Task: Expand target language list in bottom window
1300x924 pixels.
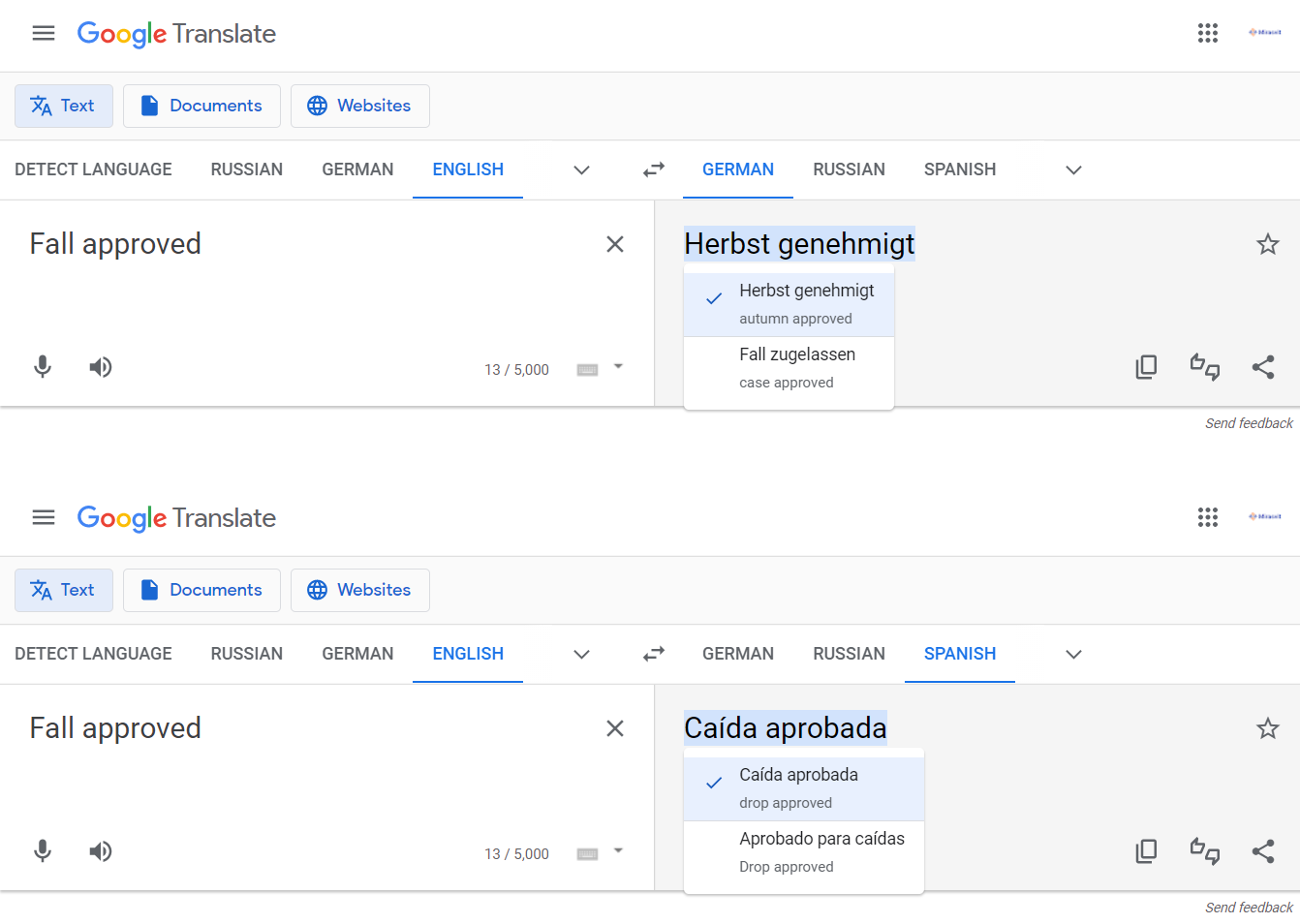Action: (x=1073, y=654)
